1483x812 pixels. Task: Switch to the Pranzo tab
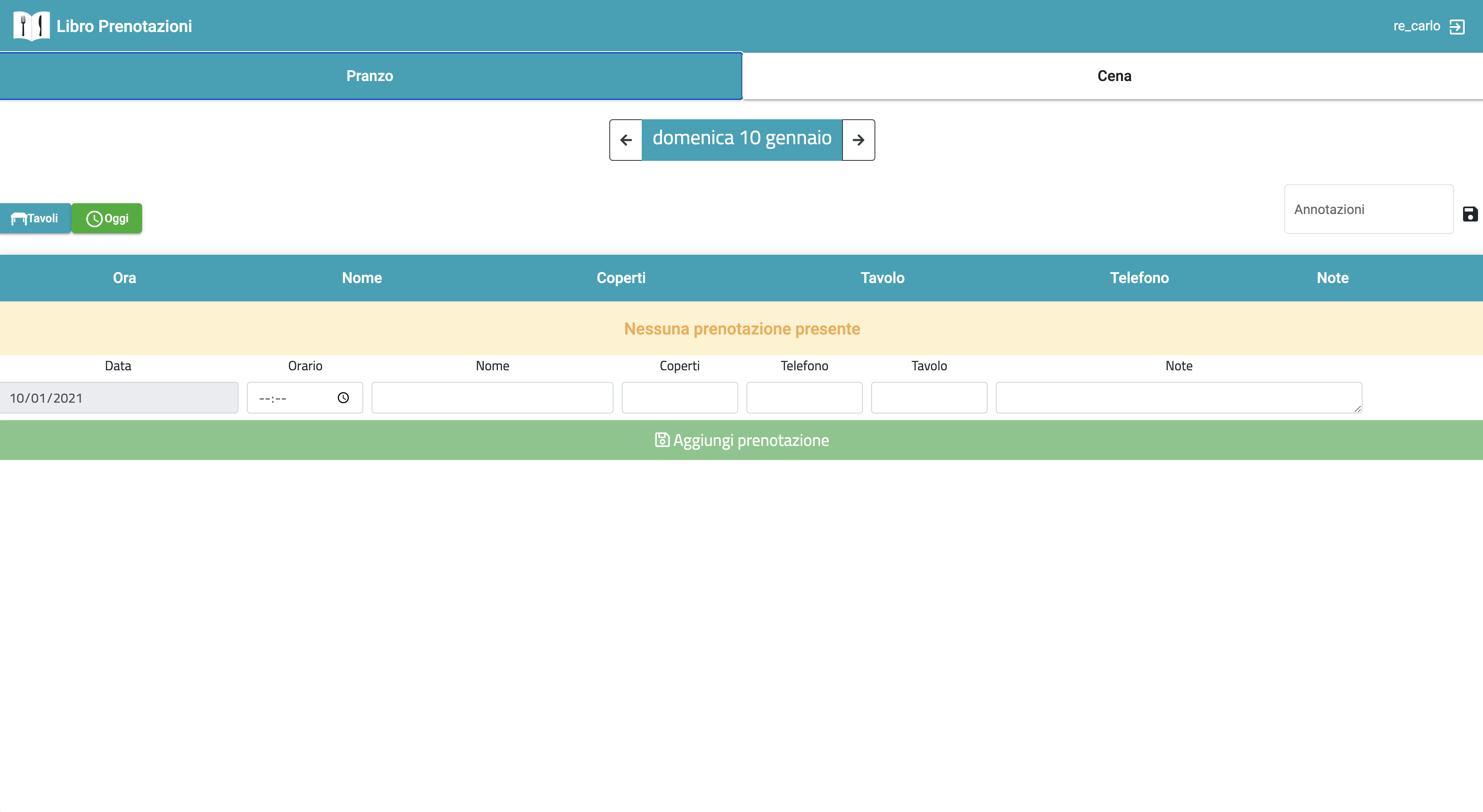(370, 76)
